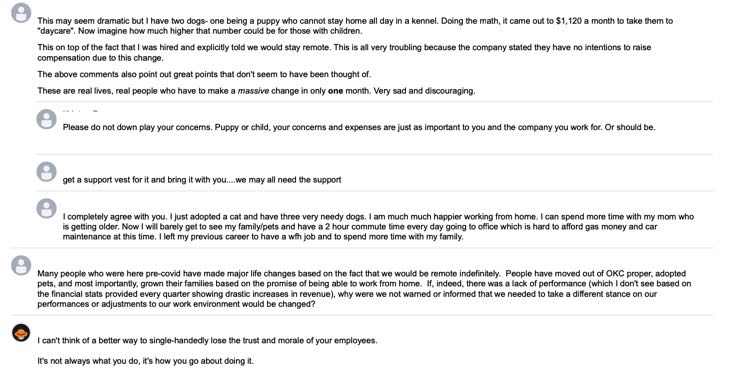Click the bold word 'one' before 'month'
The image size is (740, 371).
(335, 91)
